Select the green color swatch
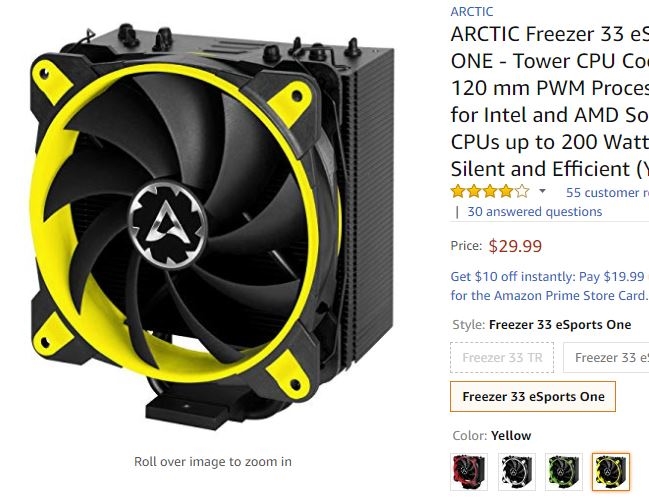Image resolution: width=649 pixels, height=503 pixels. pyautogui.click(x=564, y=472)
